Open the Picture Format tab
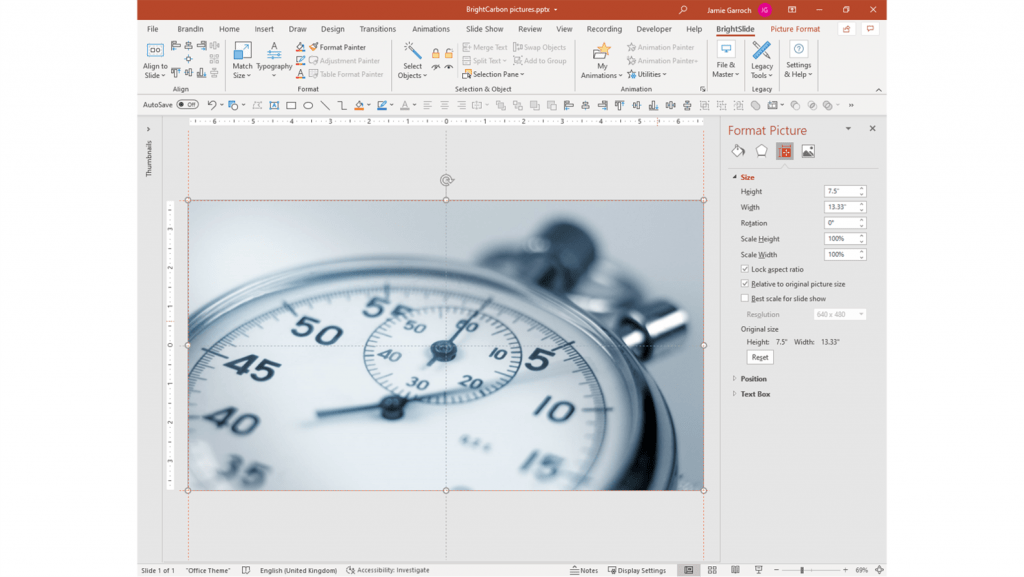 click(795, 28)
